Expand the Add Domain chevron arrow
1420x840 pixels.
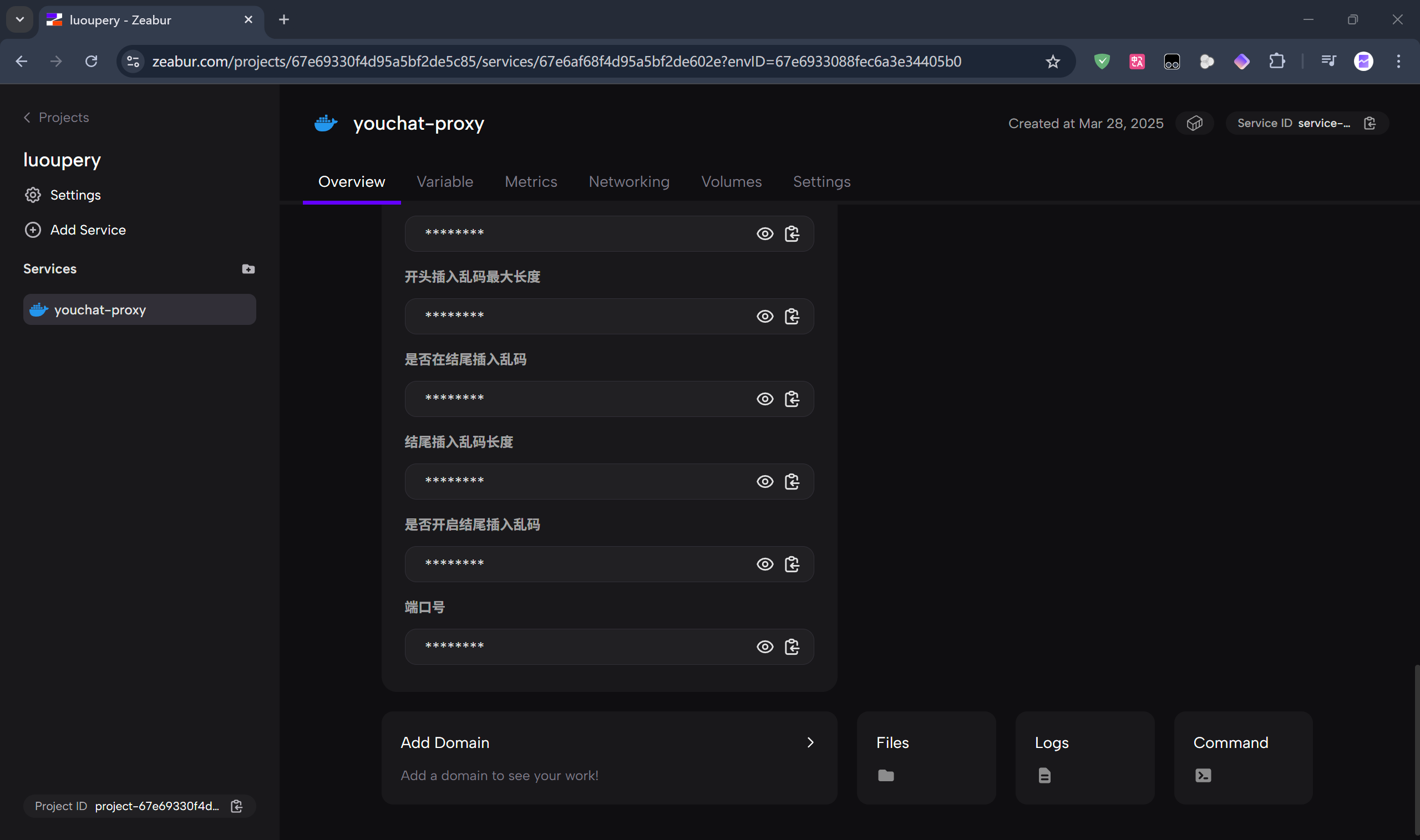(x=810, y=742)
